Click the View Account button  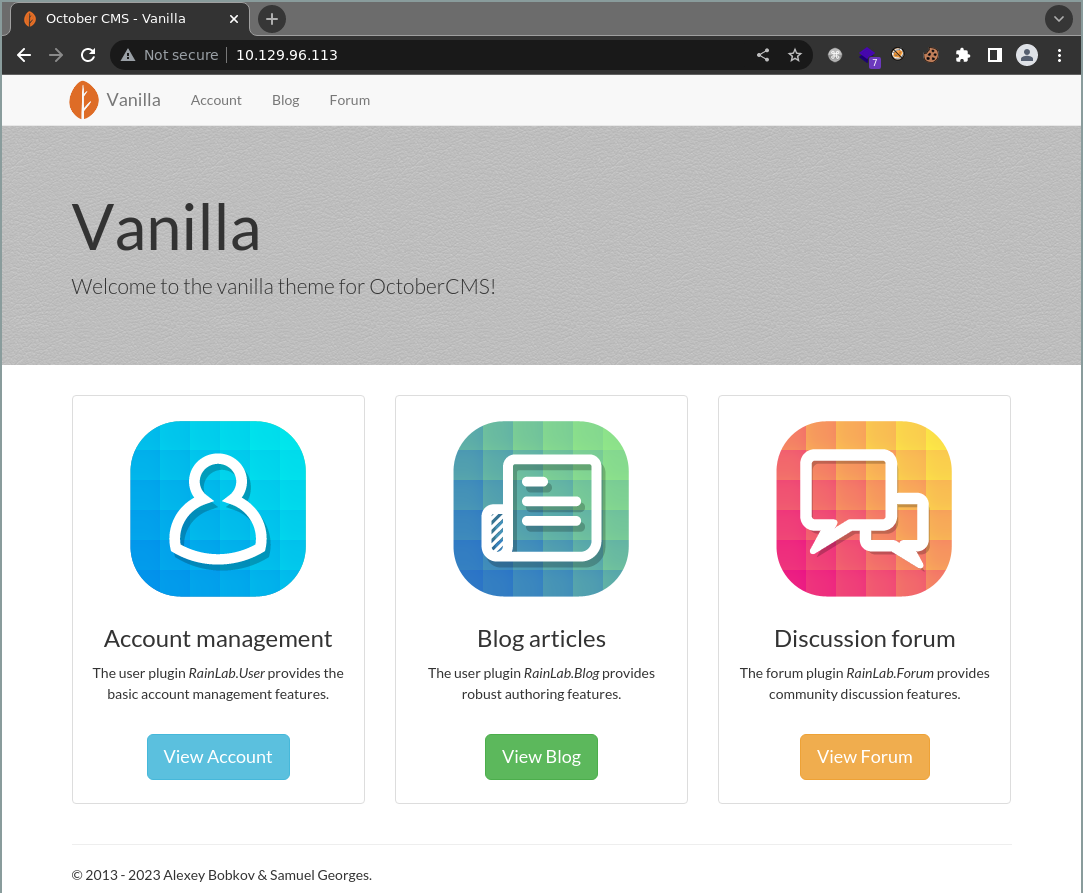click(x=218, y=757)
